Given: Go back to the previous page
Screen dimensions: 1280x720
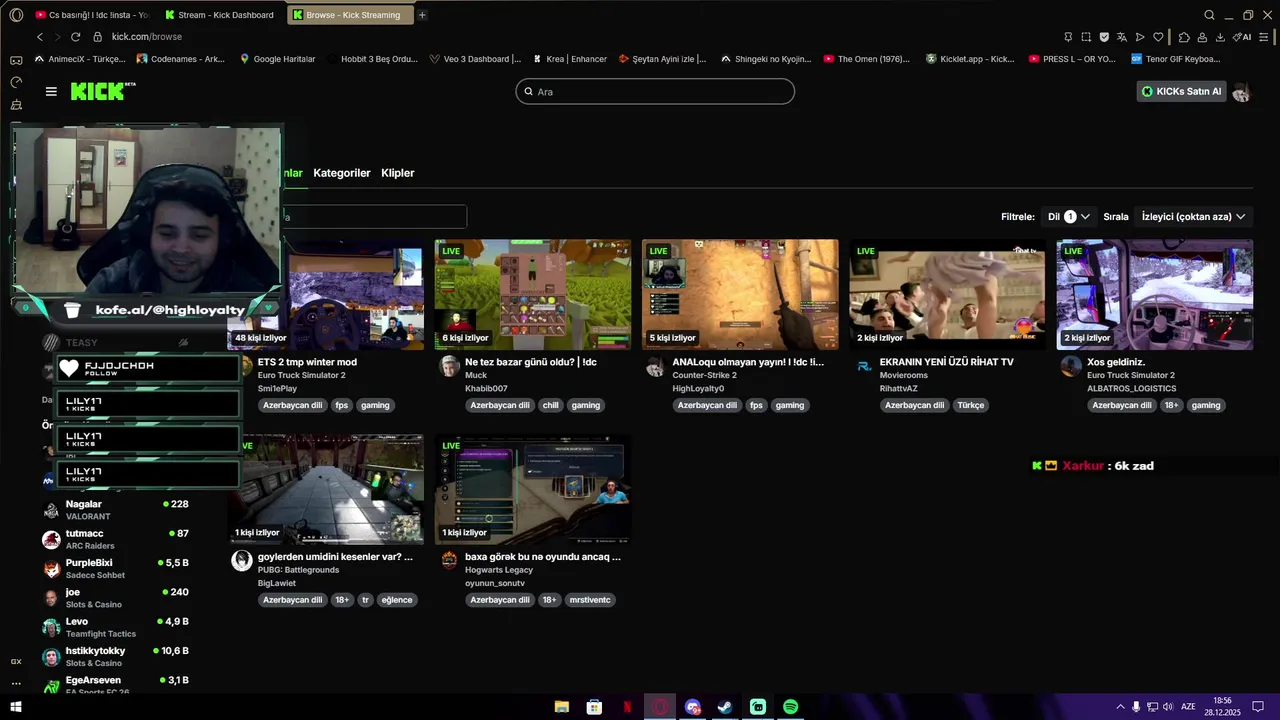Looking at the screenshot, I should [x=40, y=37].
